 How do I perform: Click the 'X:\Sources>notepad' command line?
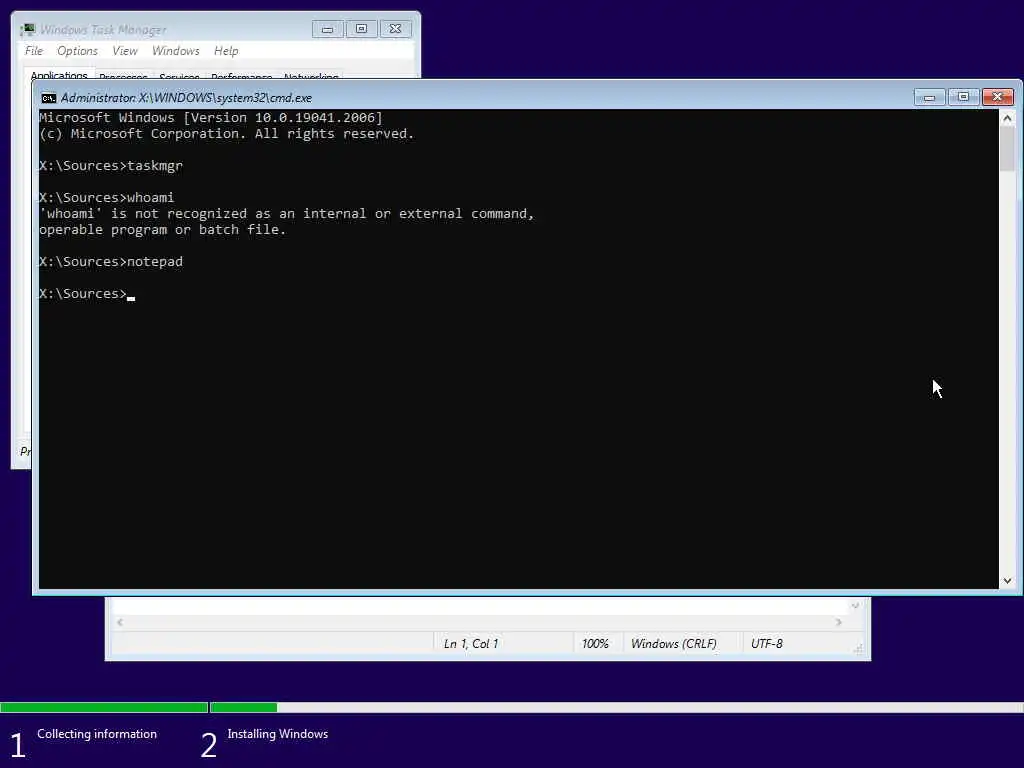pos(111,262)
